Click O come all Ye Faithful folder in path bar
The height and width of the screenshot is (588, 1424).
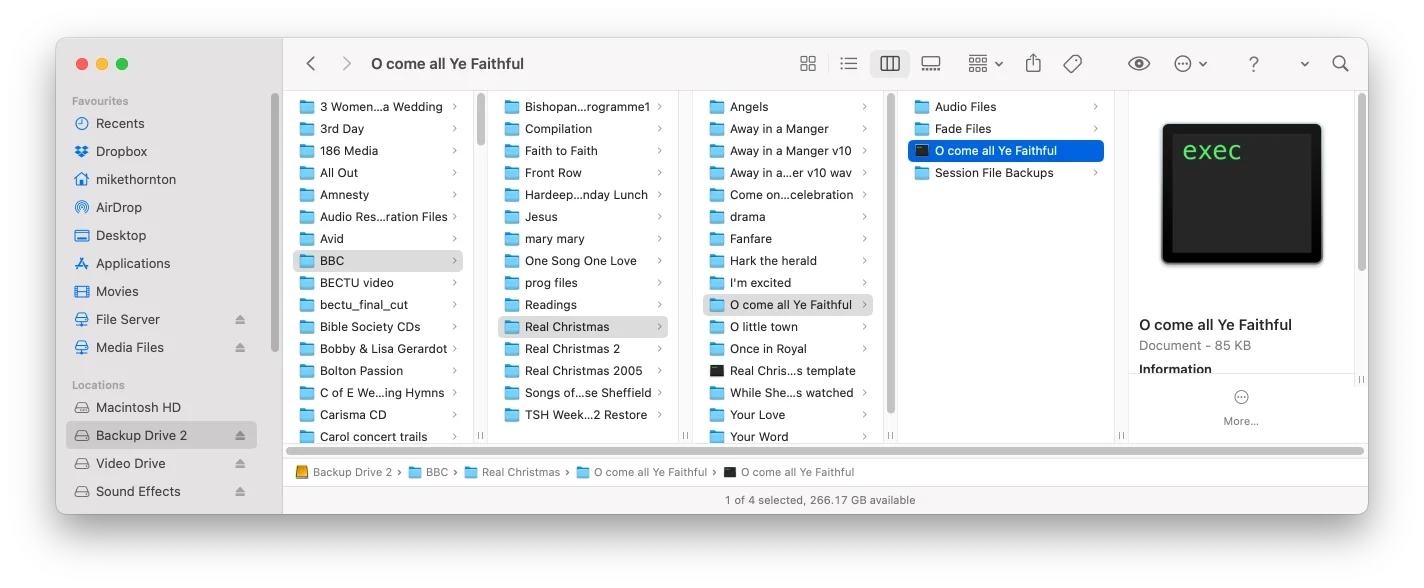(x=642, y=472)
